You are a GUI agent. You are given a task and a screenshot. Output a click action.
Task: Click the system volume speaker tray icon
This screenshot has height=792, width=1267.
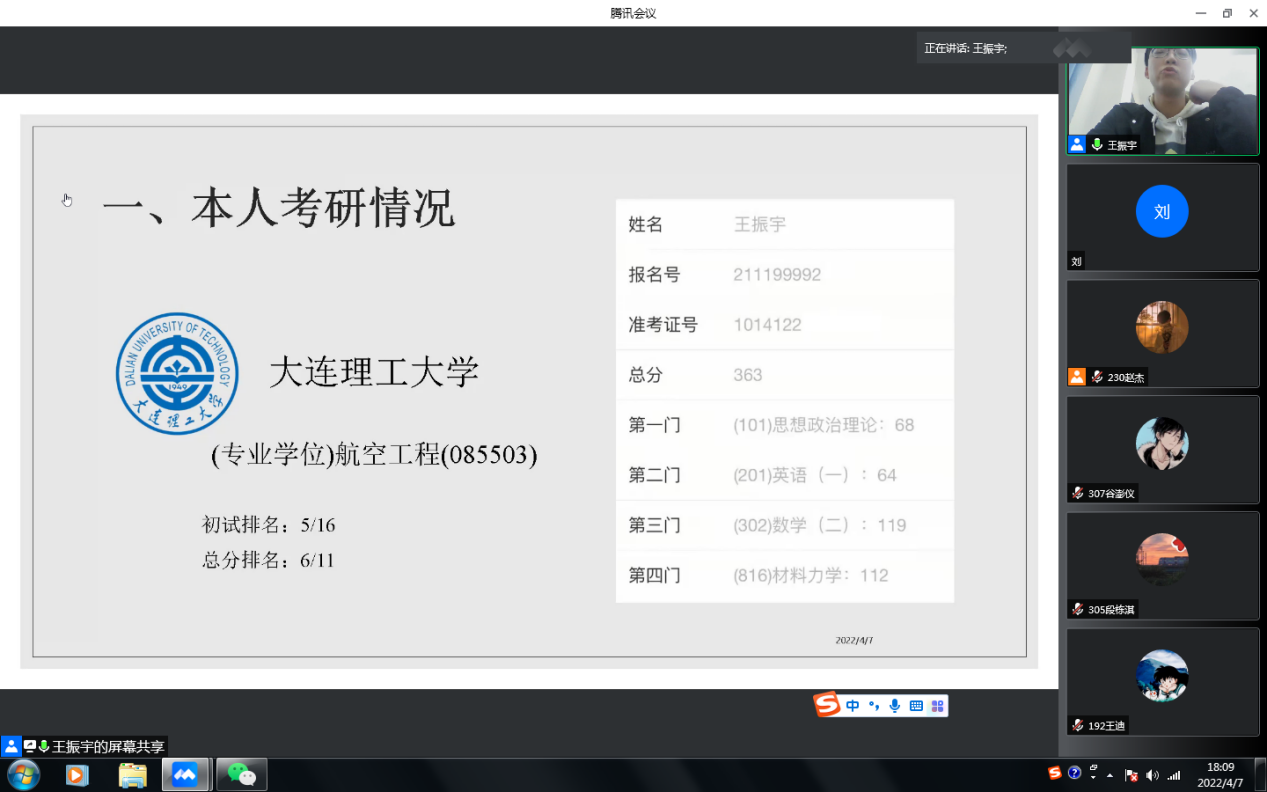click(1152, 775)
